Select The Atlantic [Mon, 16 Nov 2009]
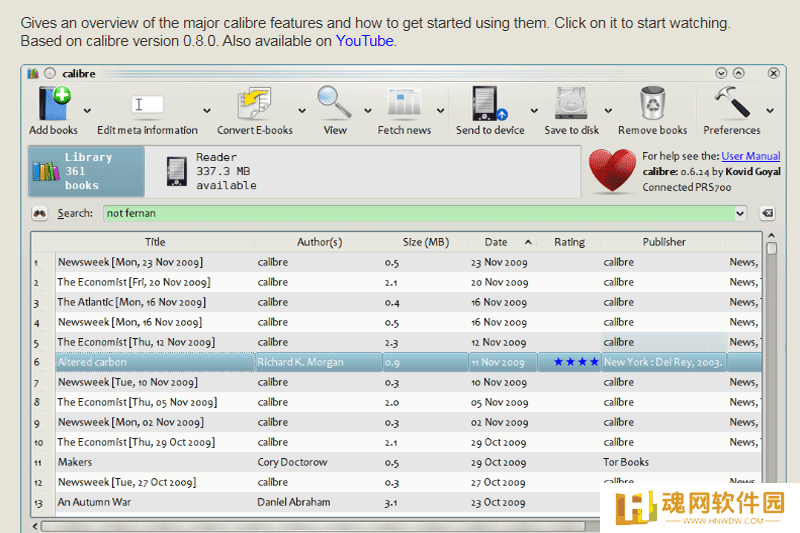The image size is (800, 533). (x=132, y=302)
